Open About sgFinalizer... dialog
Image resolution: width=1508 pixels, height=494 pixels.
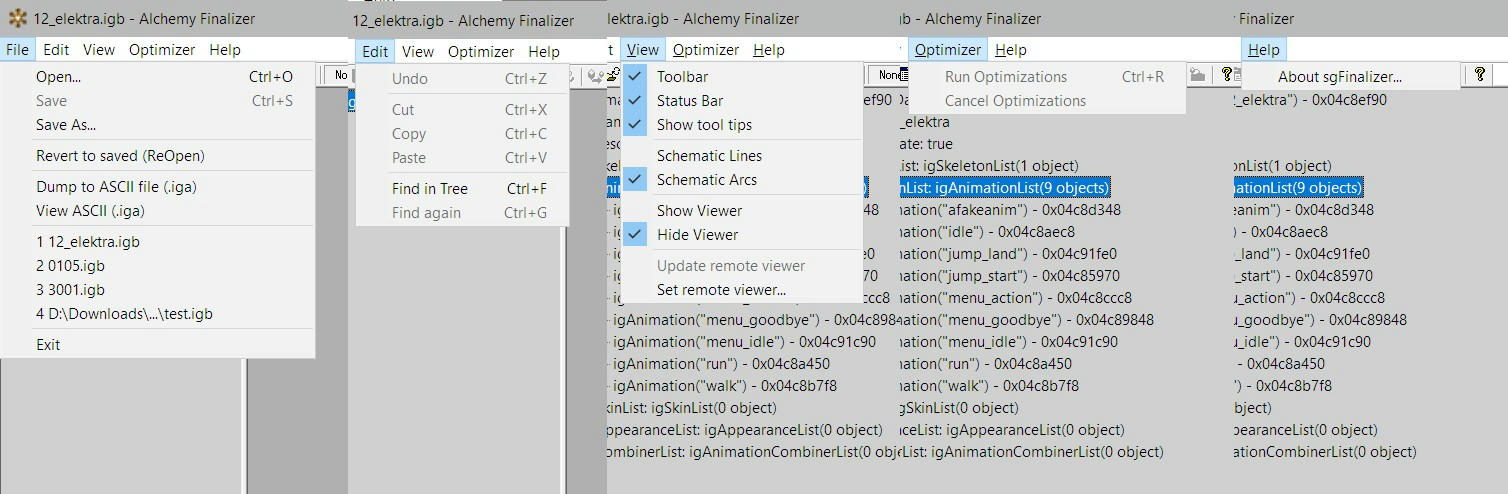[1350, 77]
